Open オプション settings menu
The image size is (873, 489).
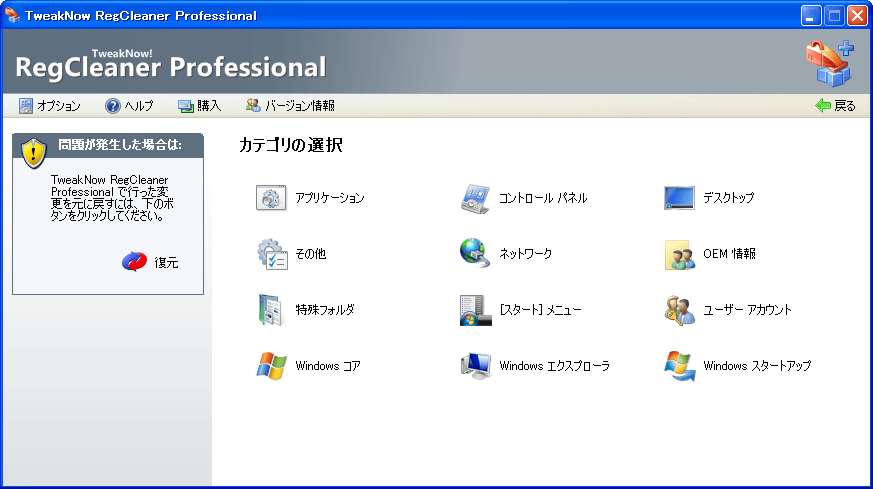tap(59, 106)
